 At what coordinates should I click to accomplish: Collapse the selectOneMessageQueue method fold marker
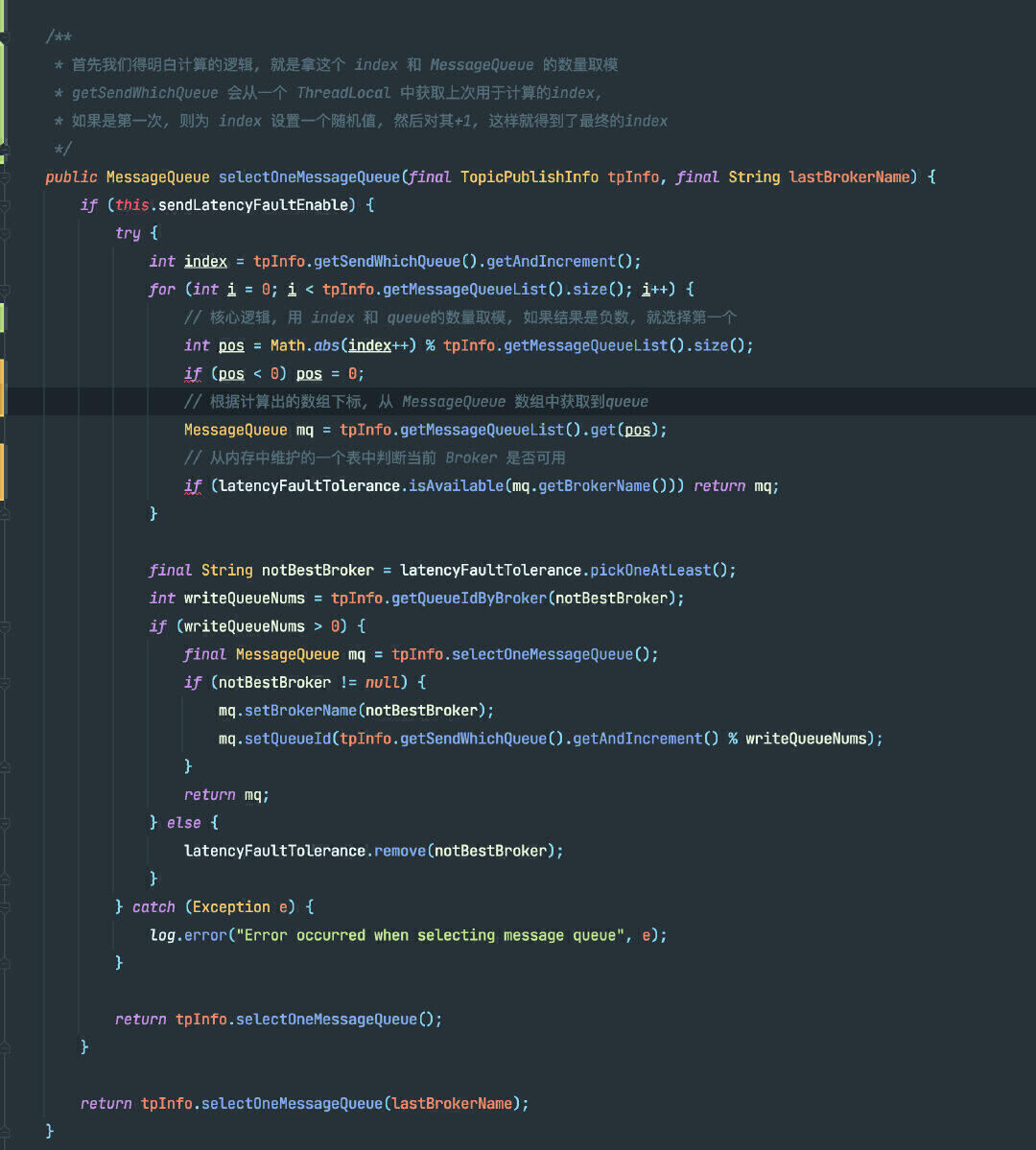coord(5,177)
